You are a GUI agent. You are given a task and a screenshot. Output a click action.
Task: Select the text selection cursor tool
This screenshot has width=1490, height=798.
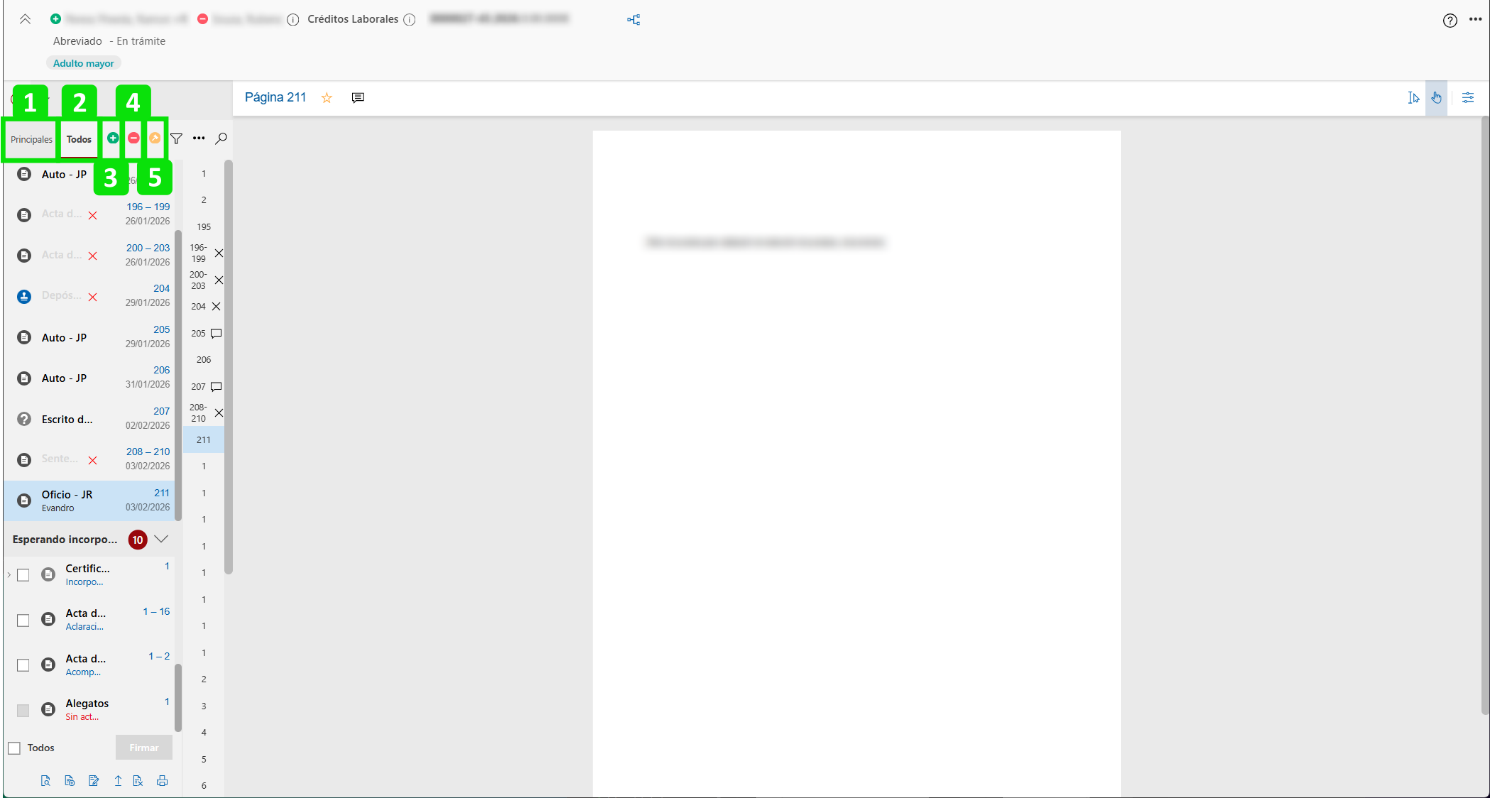[x=1413, y=98]
